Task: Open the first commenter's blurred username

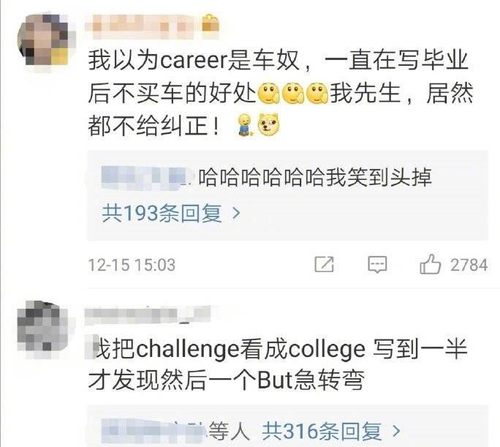Action: pyautogui.click(x=144, y=24)
